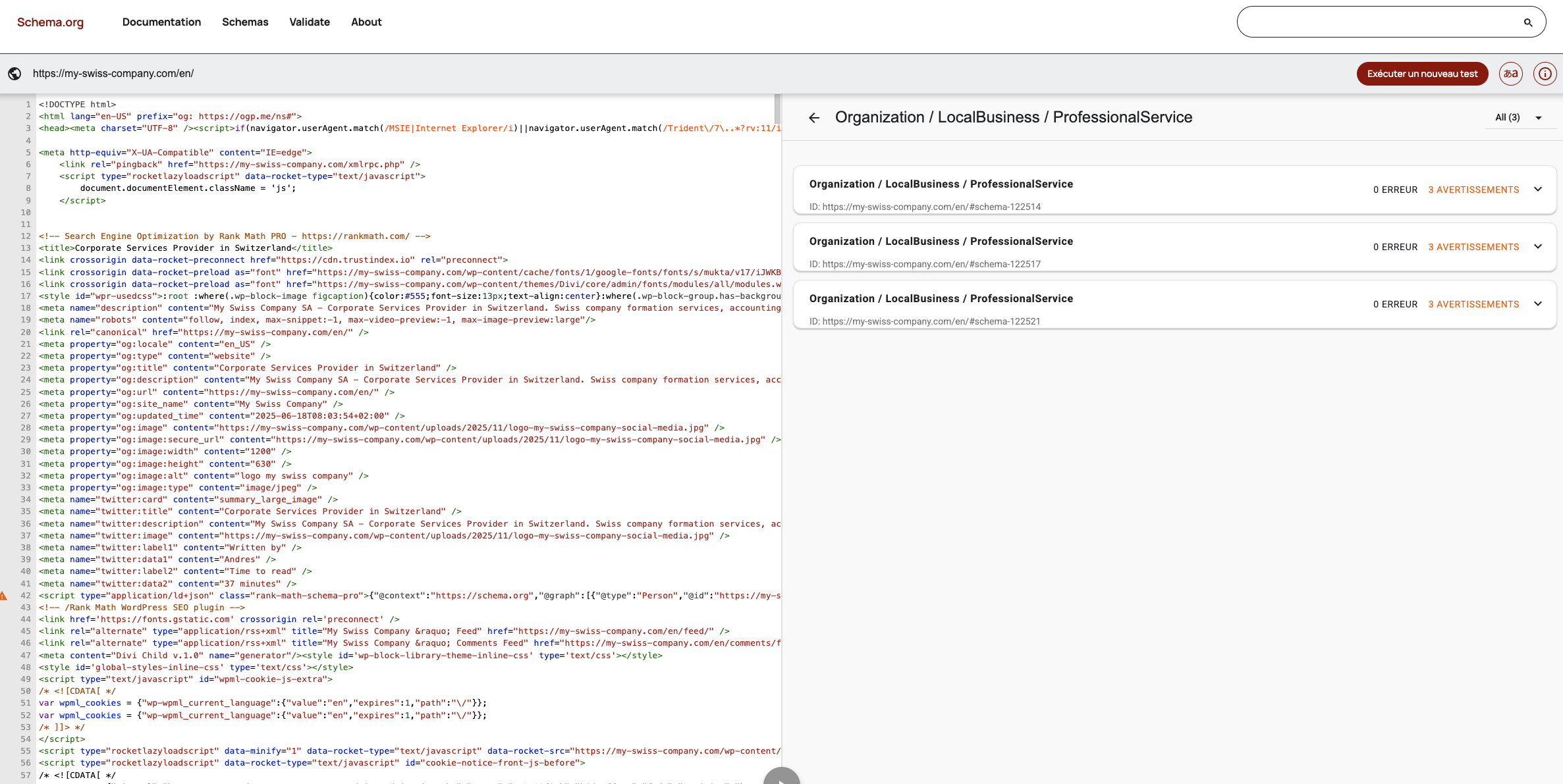The image size is (1563, 784).
Task: Open the Documentation menu
Action: [x=161, y=22]
